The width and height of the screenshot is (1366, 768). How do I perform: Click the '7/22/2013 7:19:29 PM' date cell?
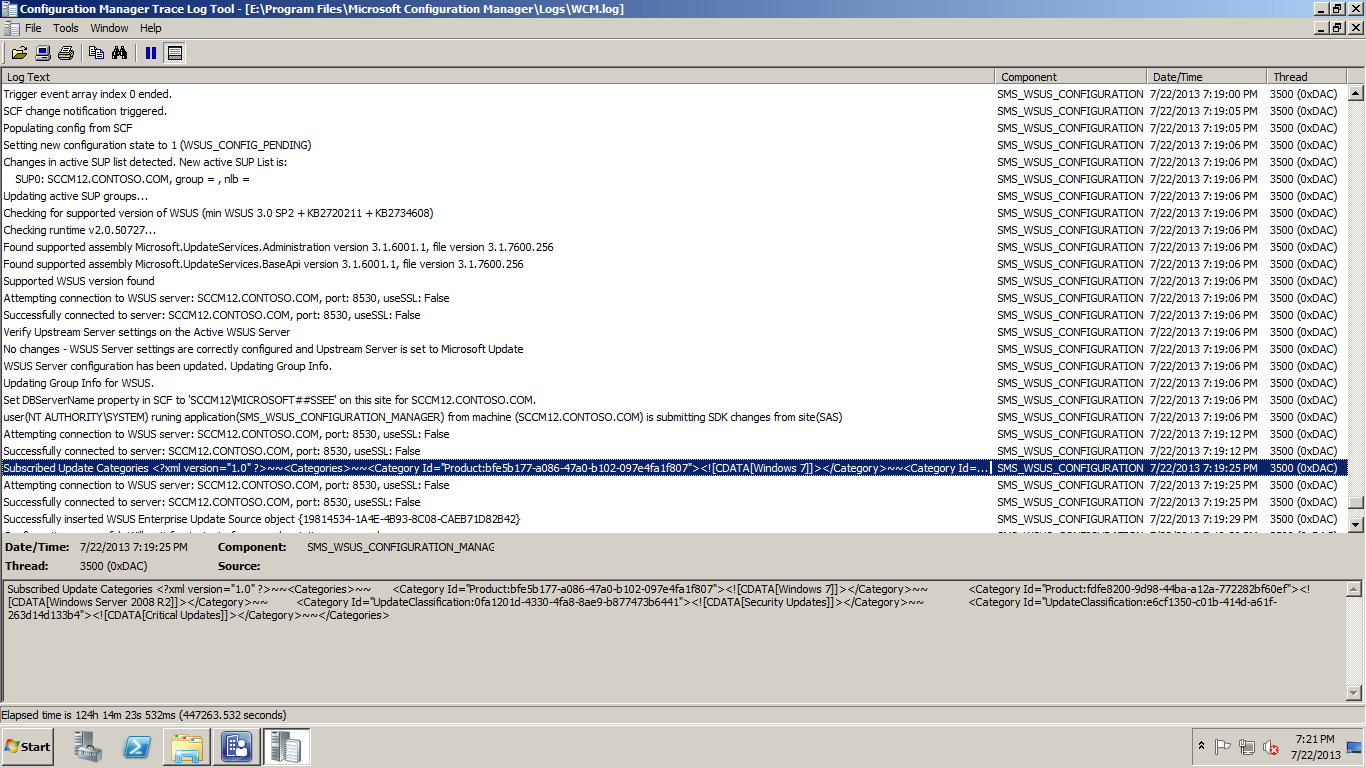point(1204,519)
